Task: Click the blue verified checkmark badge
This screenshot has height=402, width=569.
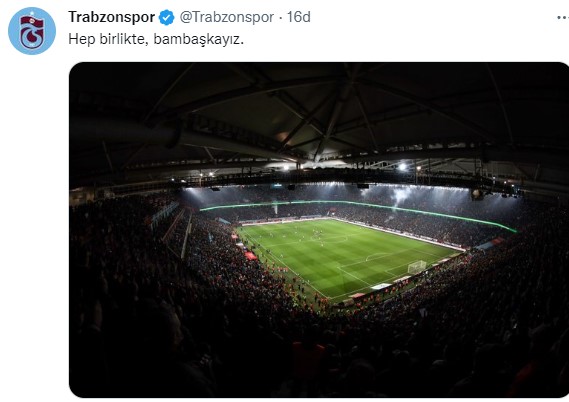Action: click(x=167, y=17)
